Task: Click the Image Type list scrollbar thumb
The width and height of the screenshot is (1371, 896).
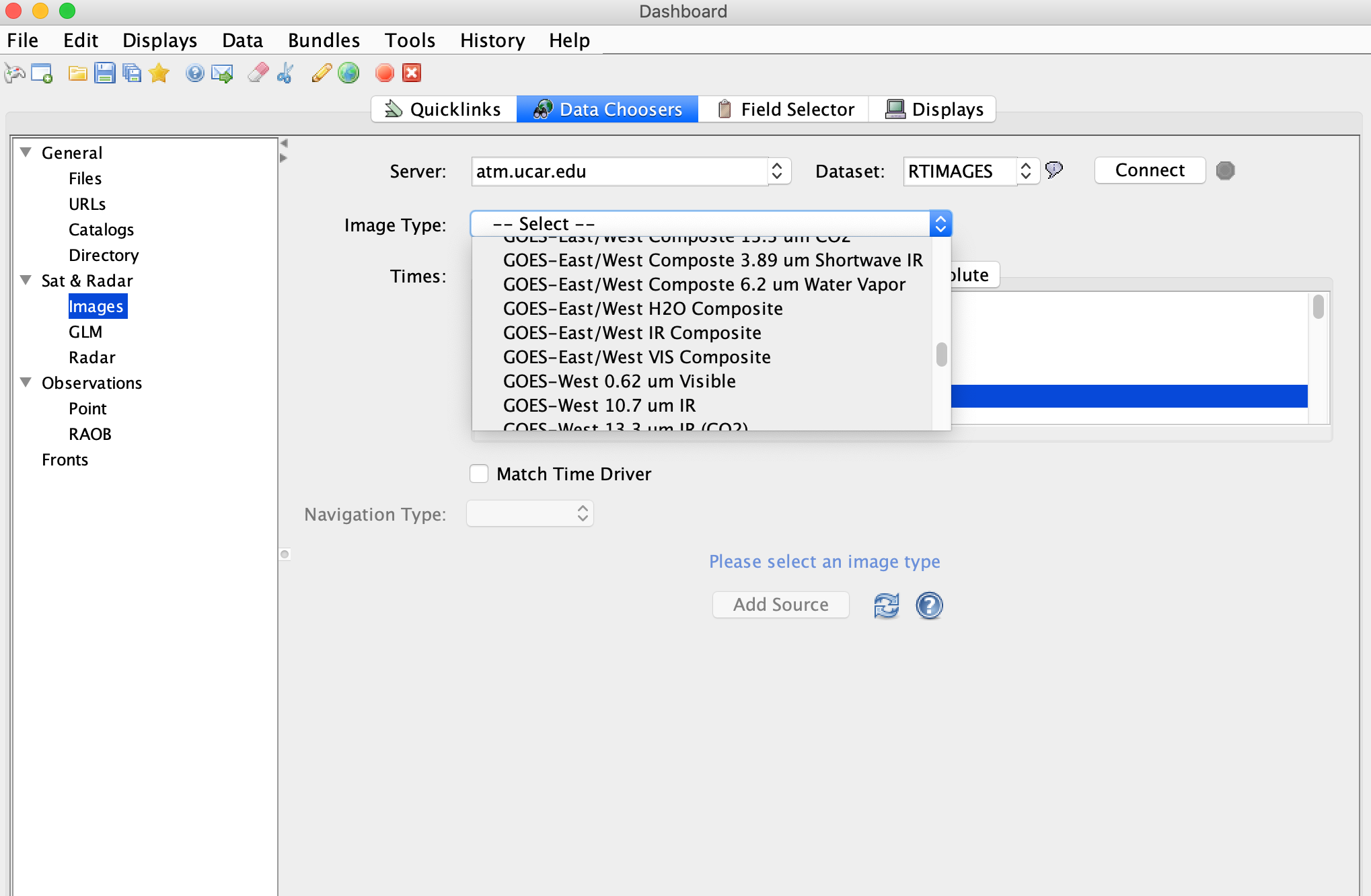Action: (941, 354)
